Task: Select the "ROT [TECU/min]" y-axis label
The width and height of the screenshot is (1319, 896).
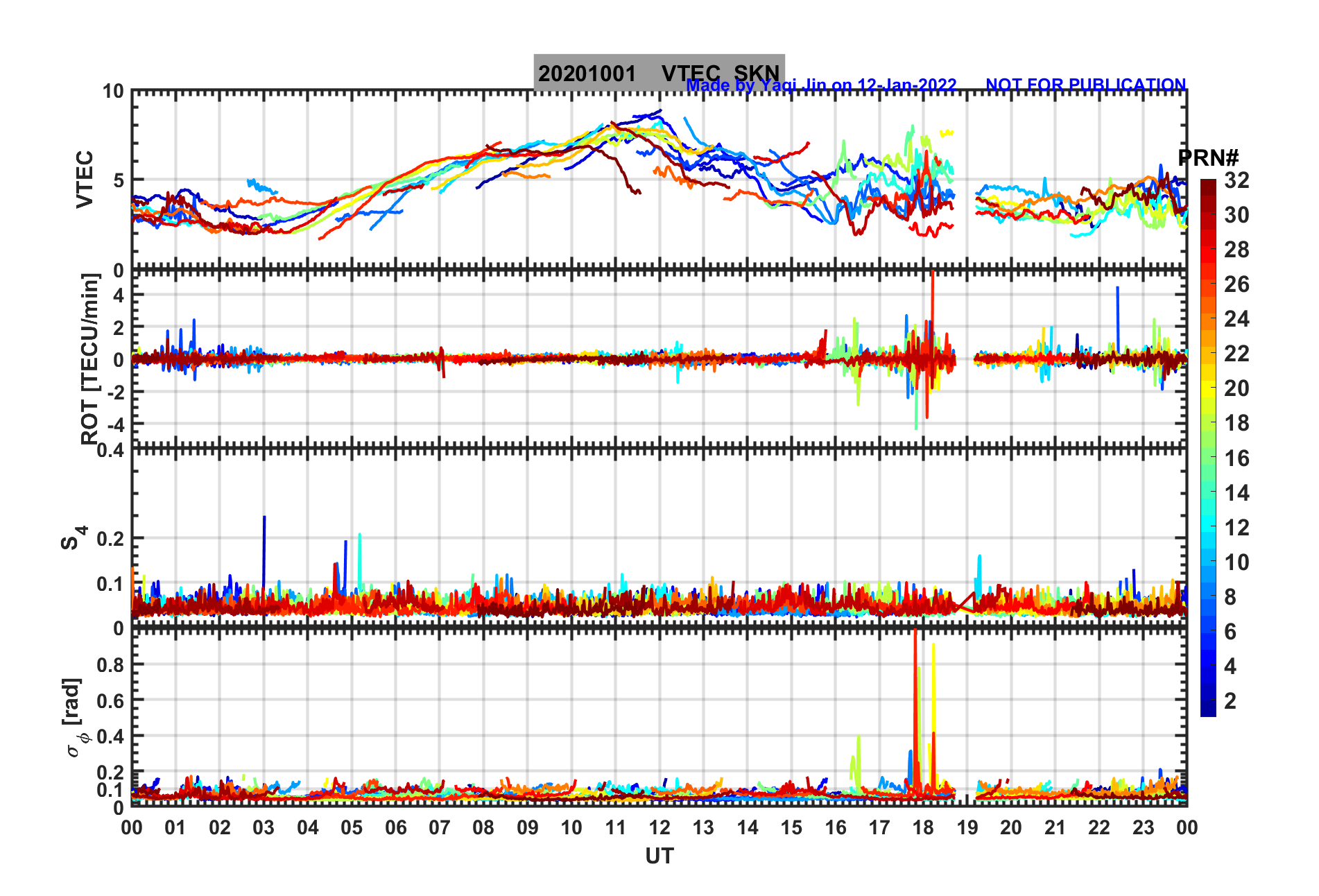Action: click(90, 359)
